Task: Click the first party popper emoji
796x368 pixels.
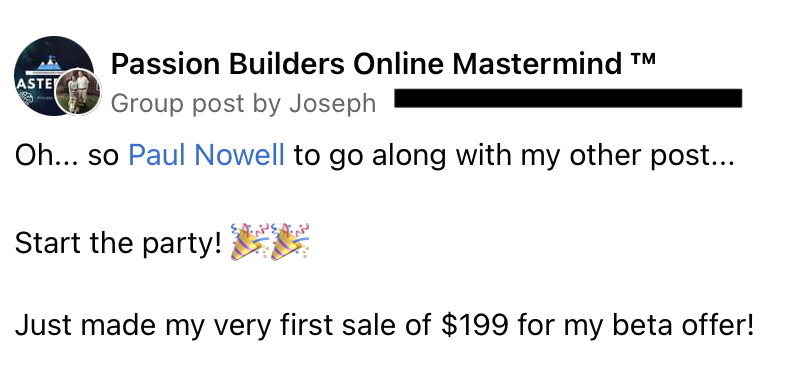Action: (249, 242)
